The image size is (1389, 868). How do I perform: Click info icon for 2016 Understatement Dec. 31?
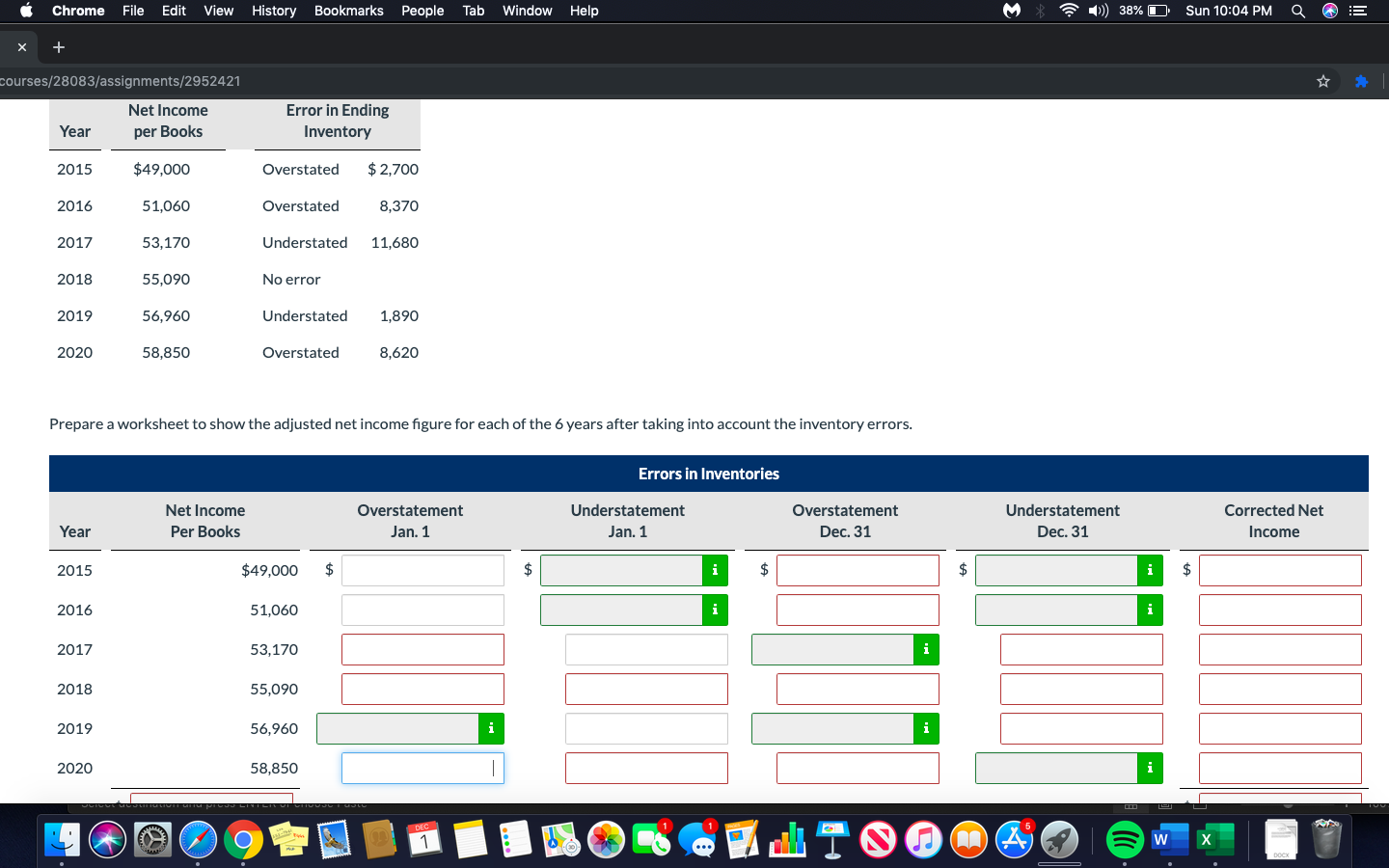tap(1150, 610)
